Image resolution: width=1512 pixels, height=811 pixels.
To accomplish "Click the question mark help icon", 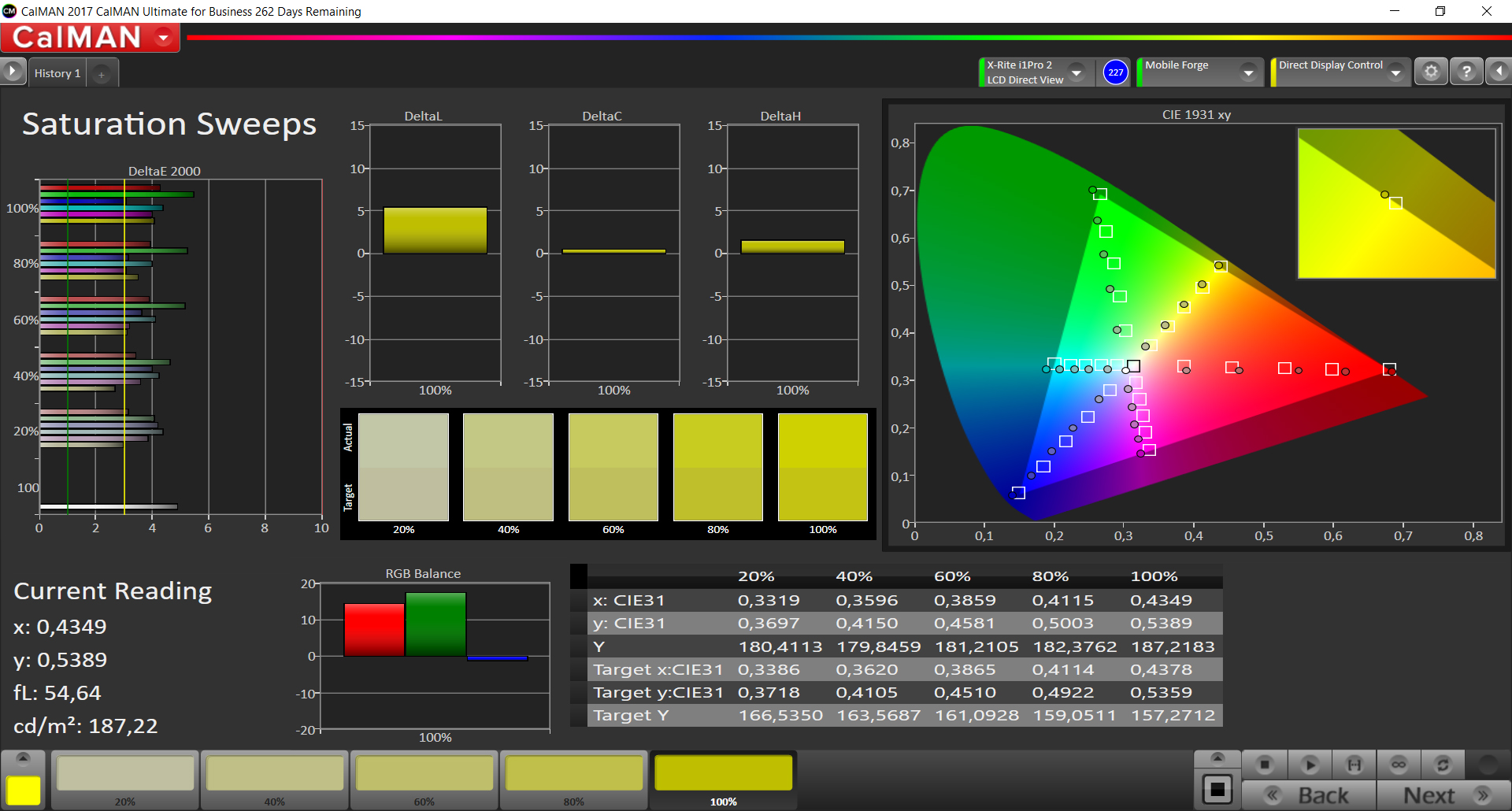I will point(1466,72).
